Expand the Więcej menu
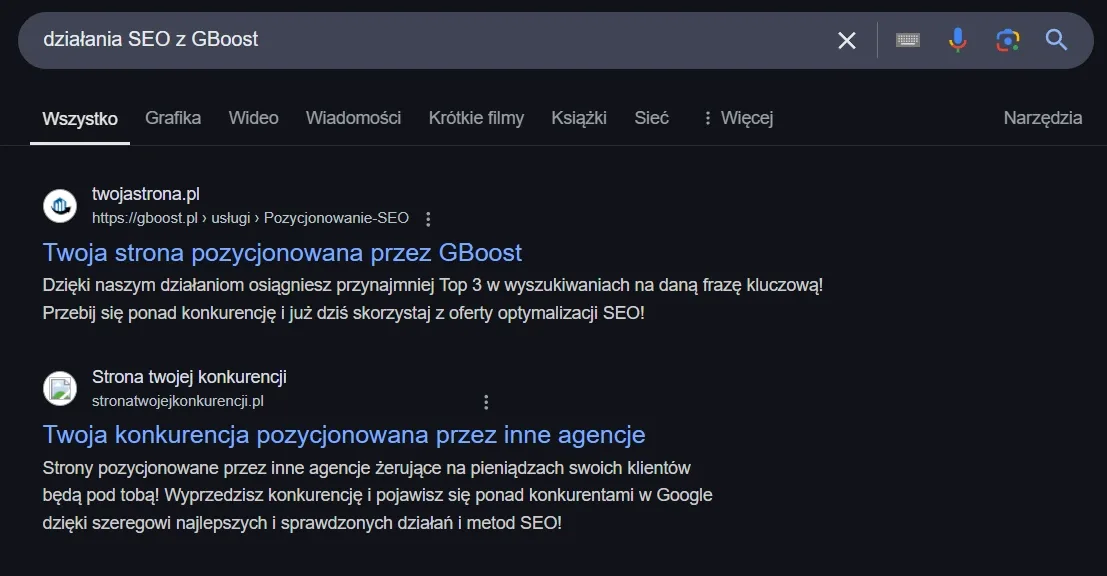 click(x=738, y=118)
